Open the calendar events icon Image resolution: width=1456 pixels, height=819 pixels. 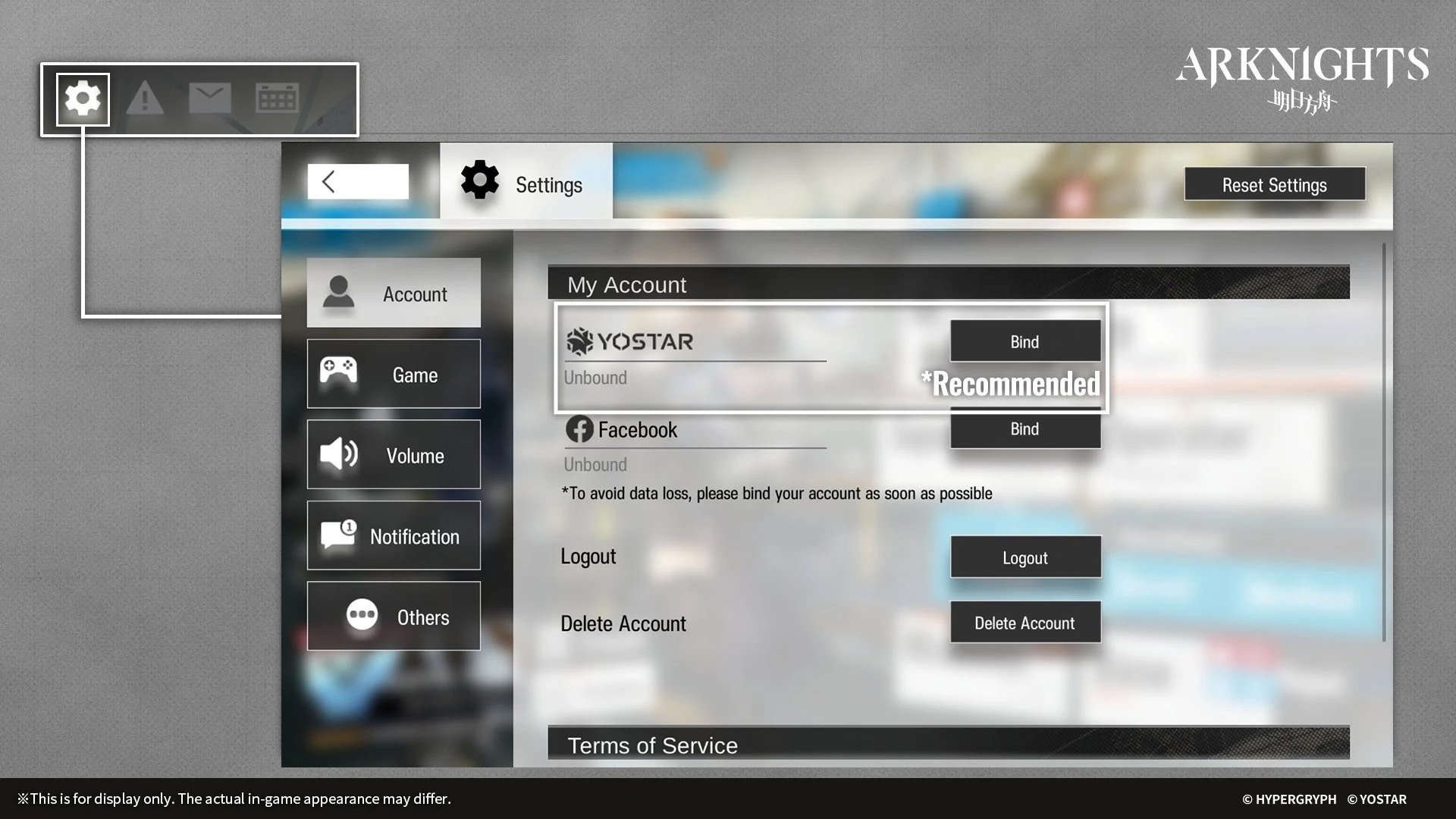[x=277, y=99]
